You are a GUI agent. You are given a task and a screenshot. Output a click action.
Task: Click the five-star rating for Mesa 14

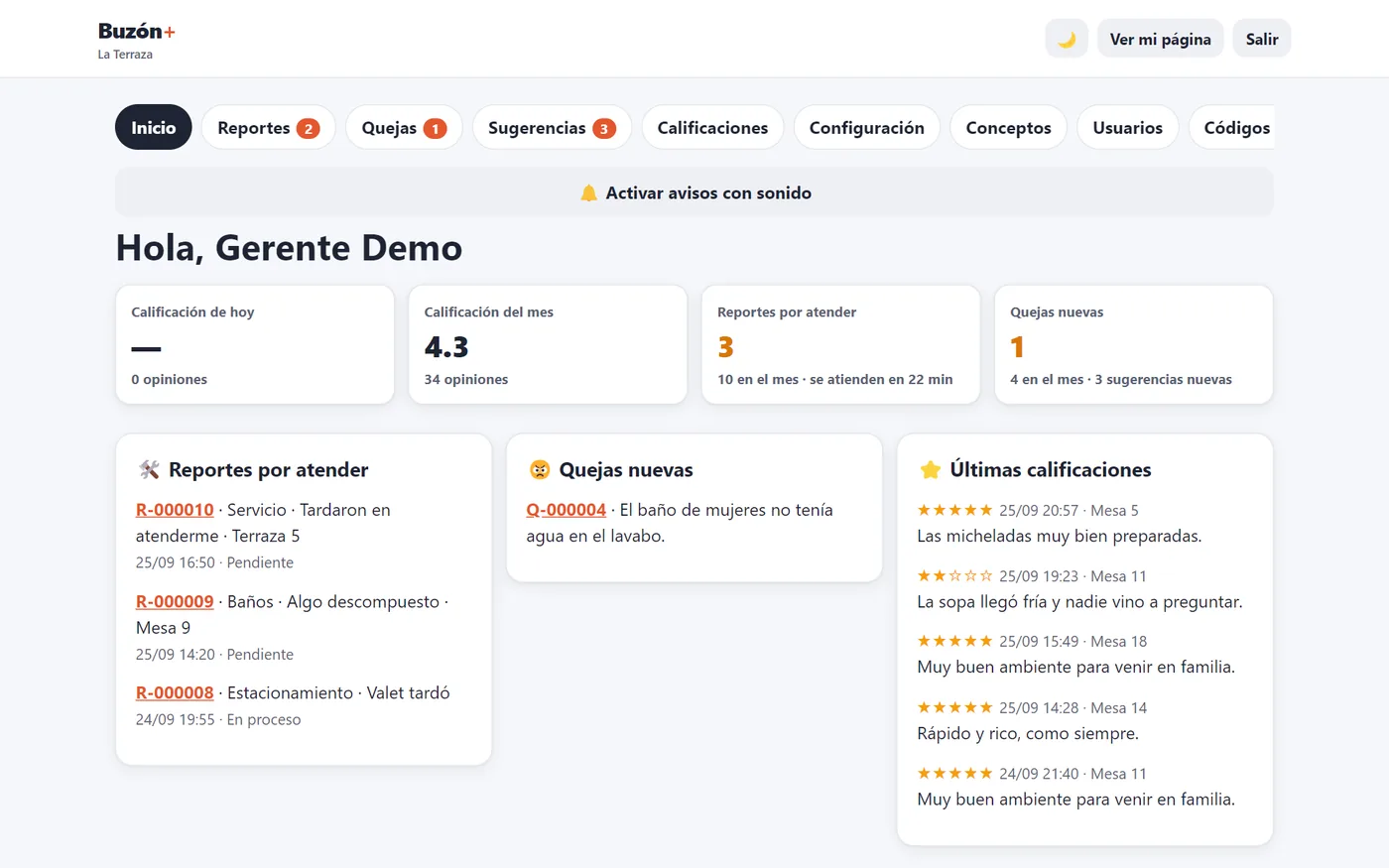pos(954,707)
